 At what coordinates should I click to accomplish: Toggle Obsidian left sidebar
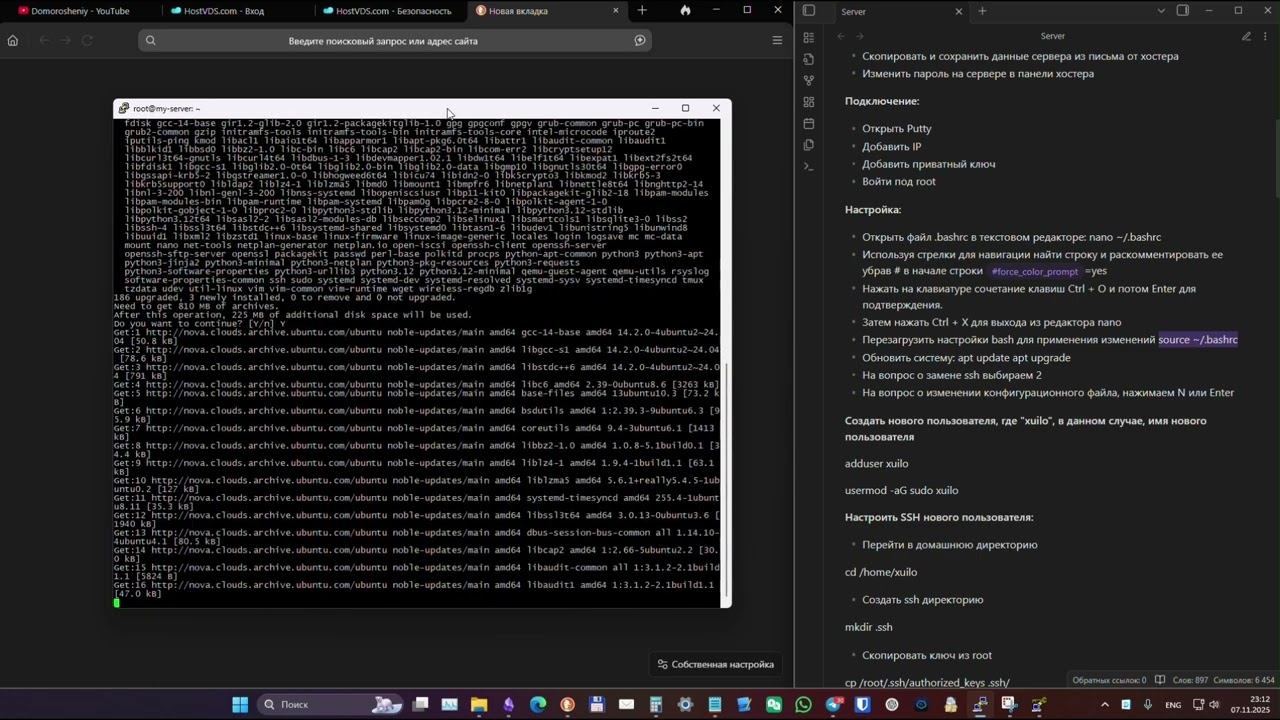click(x=809, y=11)
